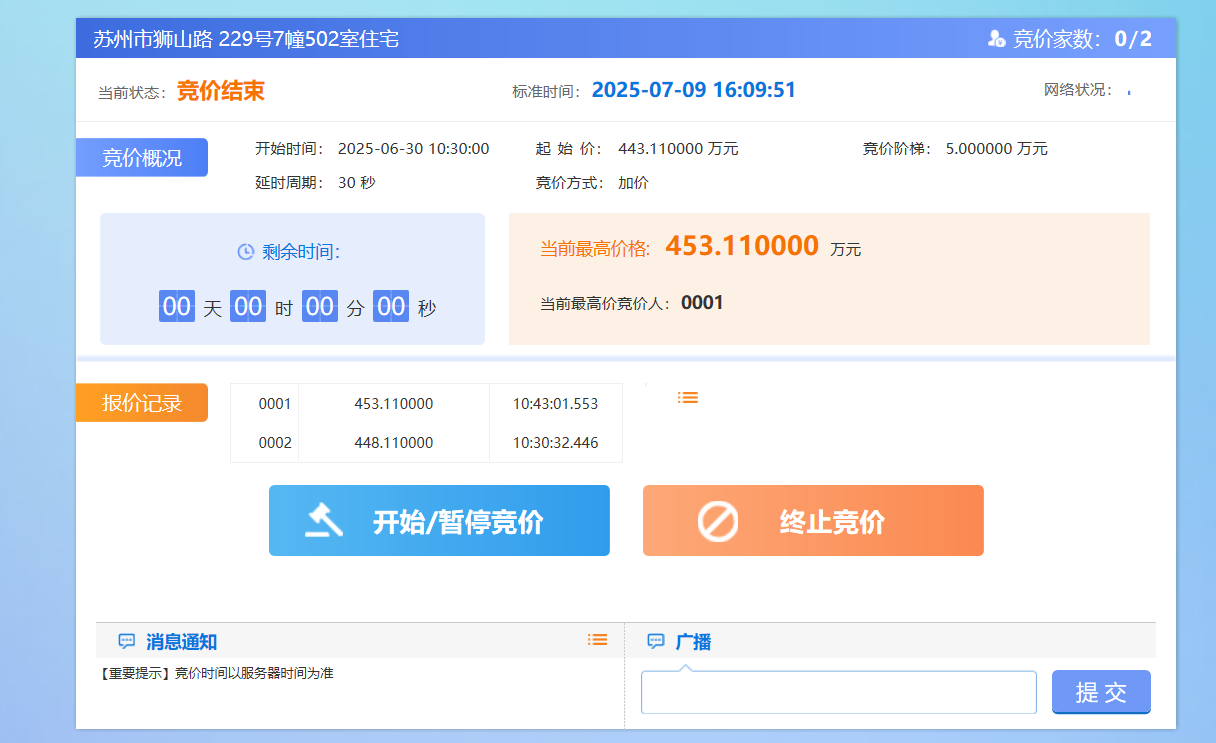Click the bidder count user icon
Viewport: 1216px width, 743px height.
pyautogui.click(x=996, y=39)
